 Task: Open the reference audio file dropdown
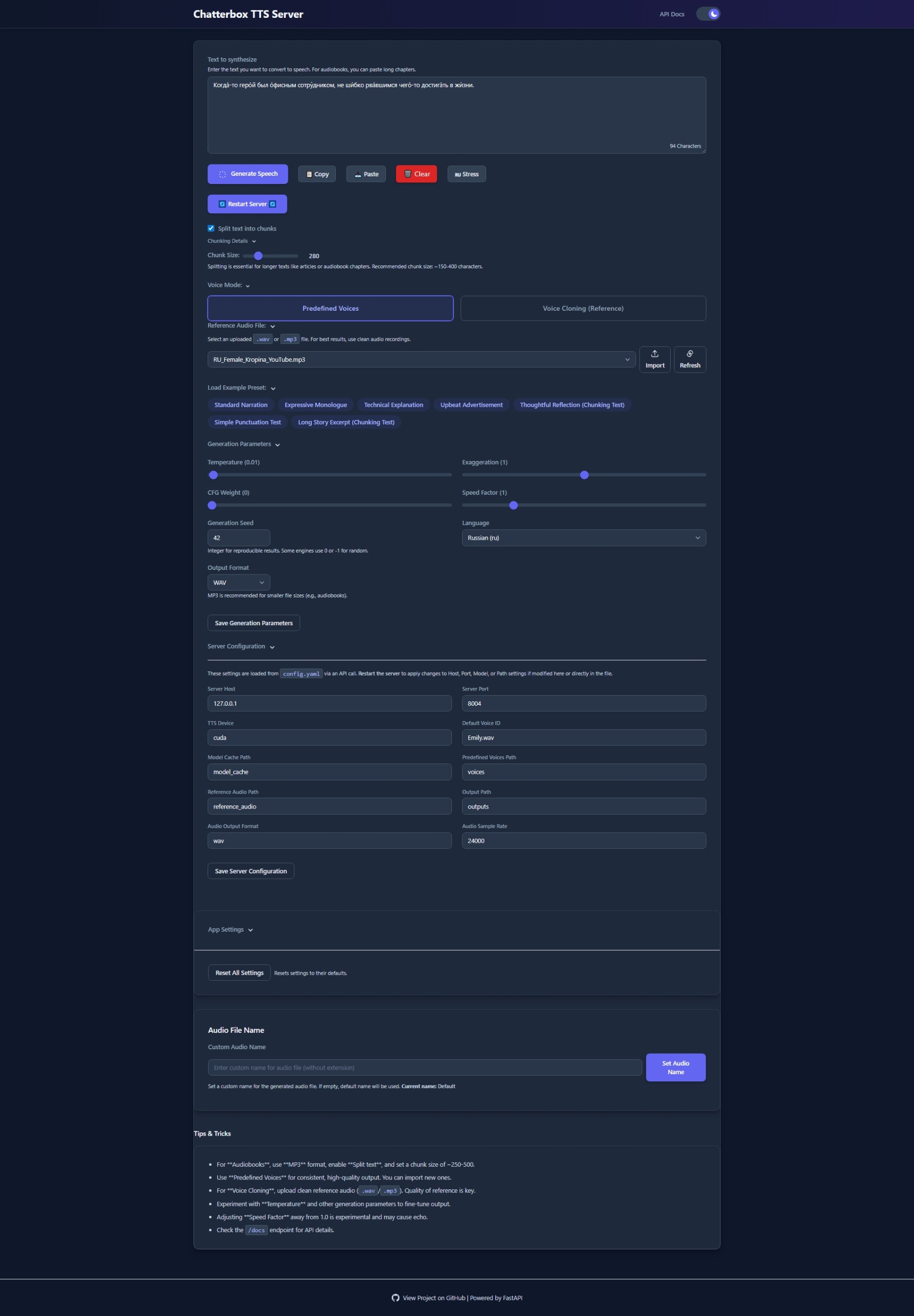point(421,359)
